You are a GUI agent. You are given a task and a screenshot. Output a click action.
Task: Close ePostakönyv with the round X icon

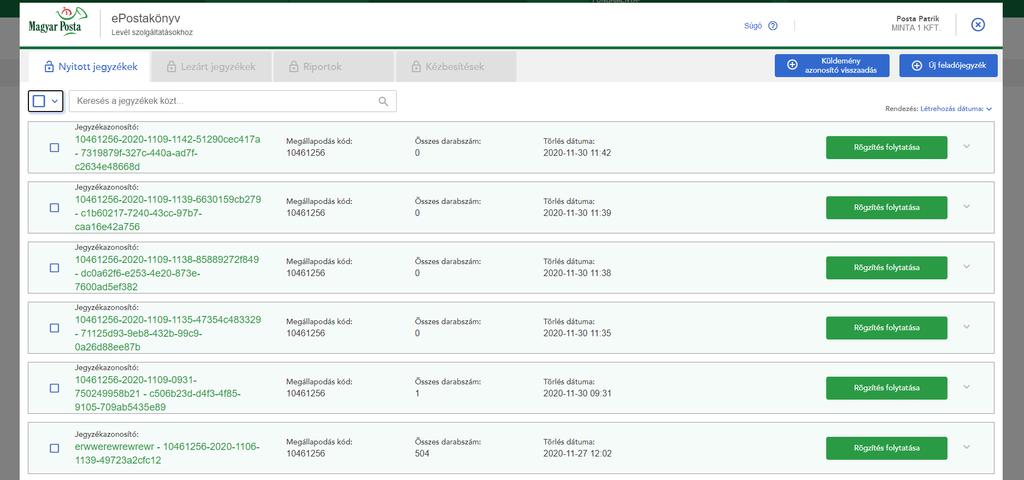[x=978, y=25]
